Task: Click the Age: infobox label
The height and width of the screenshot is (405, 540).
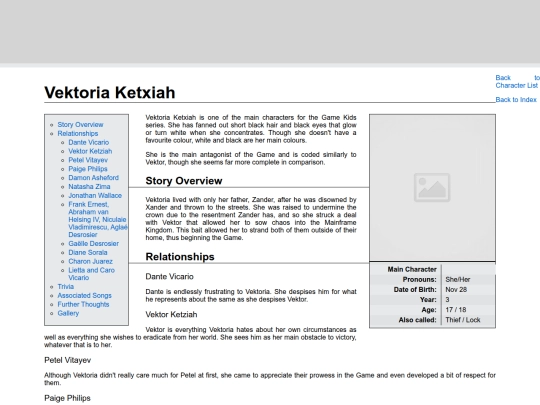Action: pos(429,310)
